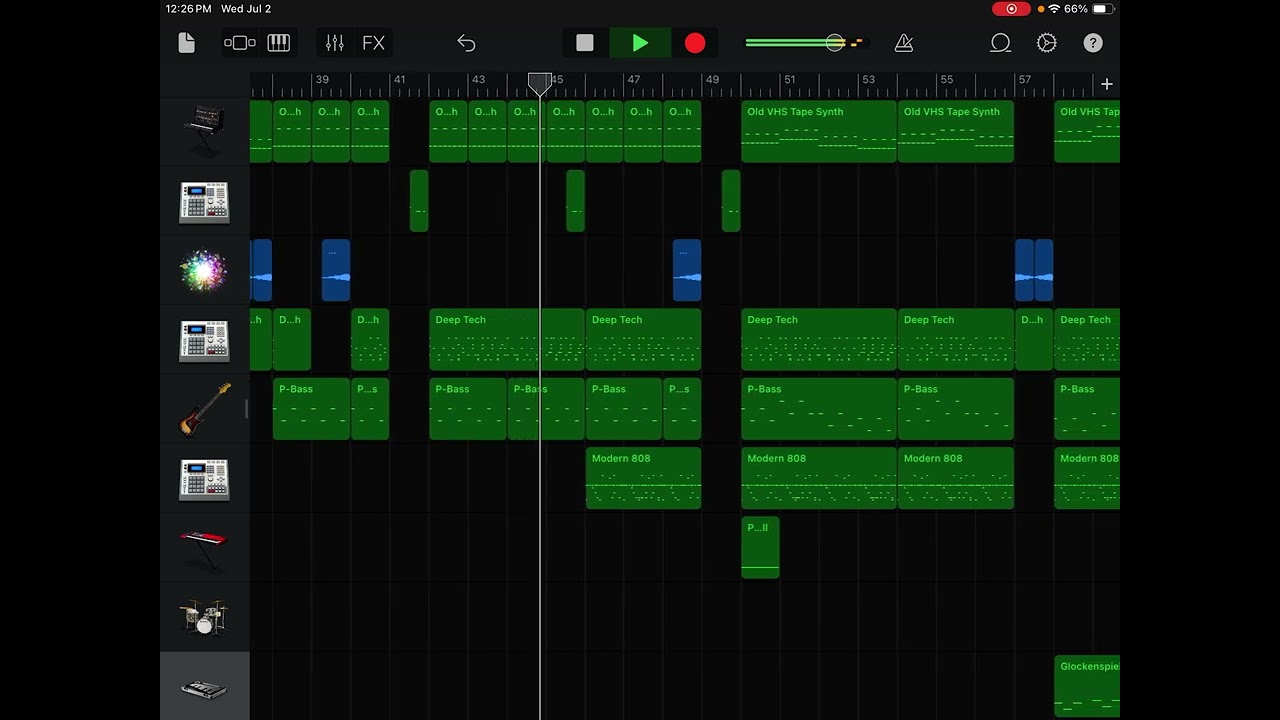Open song settings gear
Screen dimensions: 1280x720
pos(1047,43)
